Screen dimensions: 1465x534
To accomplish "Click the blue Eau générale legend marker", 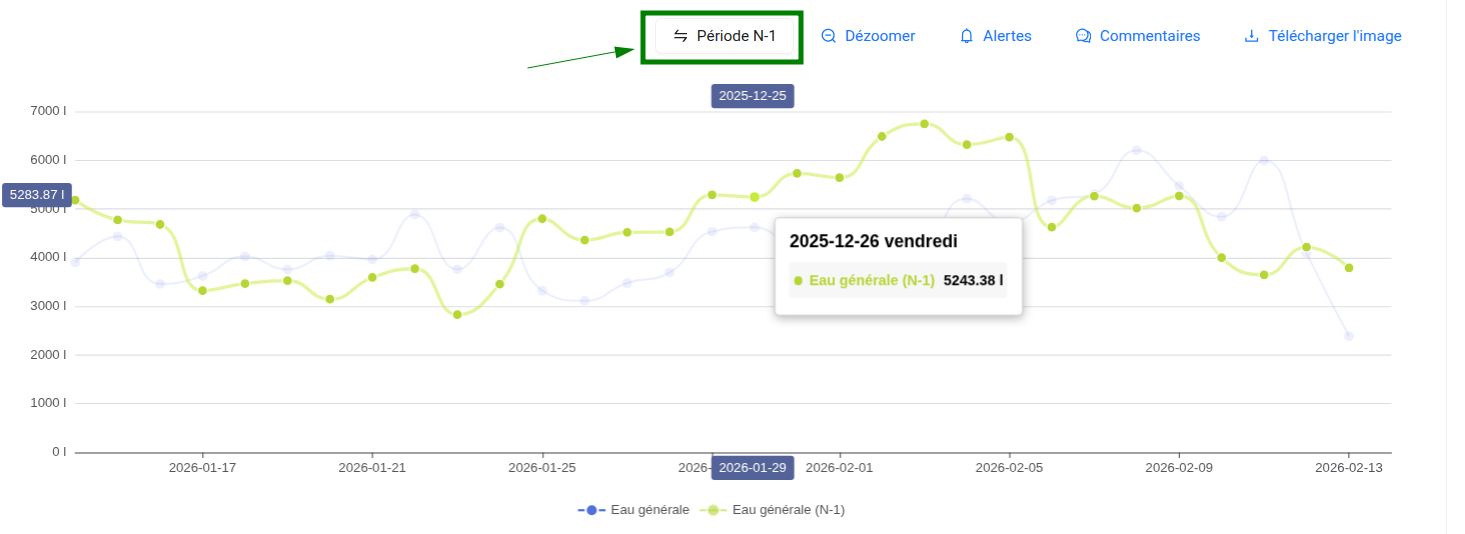I will 591,510.
